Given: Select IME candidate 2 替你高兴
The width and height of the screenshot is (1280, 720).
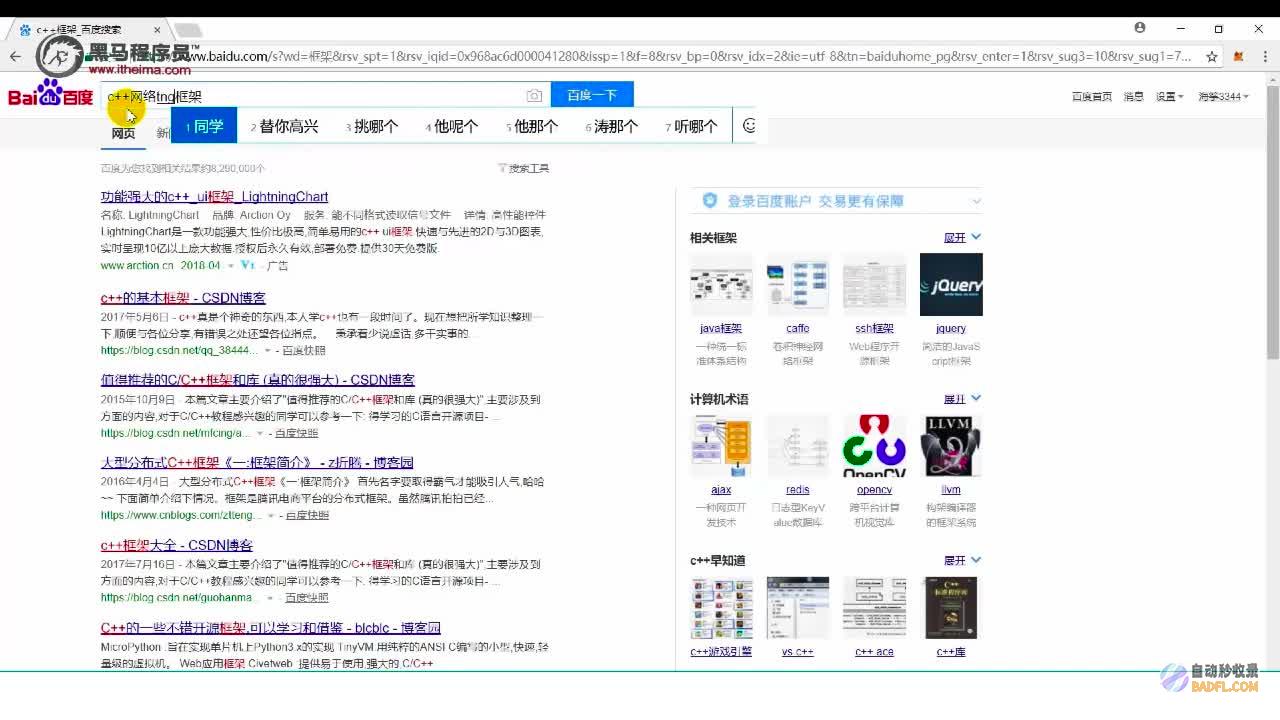Looking at the screenshot, I should (285, 126).
